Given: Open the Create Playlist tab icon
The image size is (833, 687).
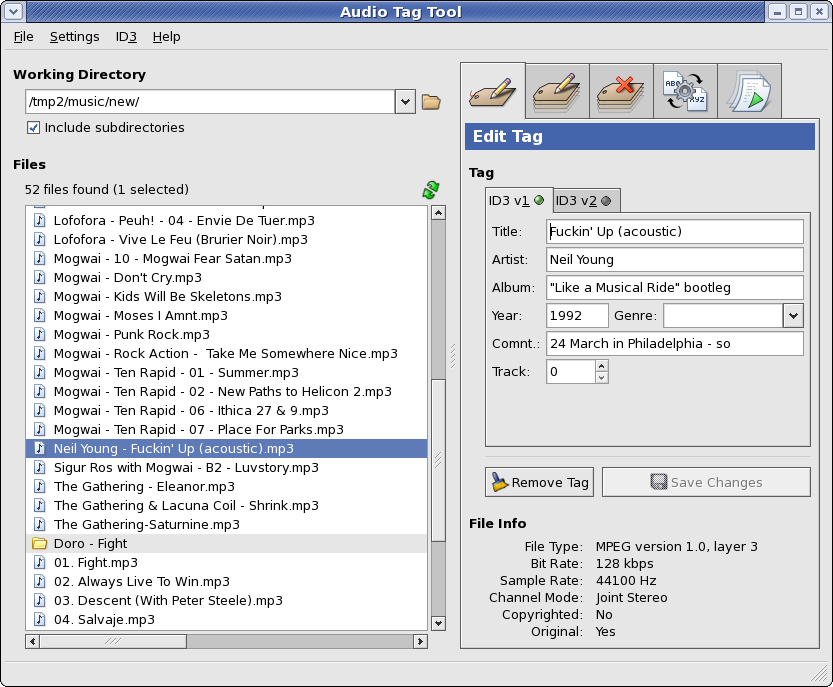Looking at the screenshot, I should (749, 91).
